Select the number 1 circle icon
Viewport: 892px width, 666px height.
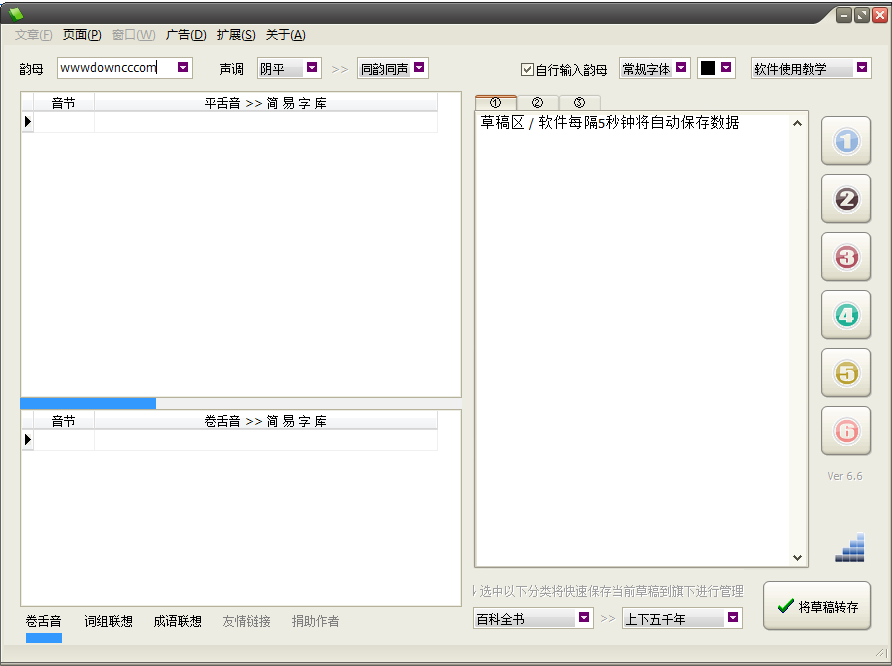pos(845,141)
